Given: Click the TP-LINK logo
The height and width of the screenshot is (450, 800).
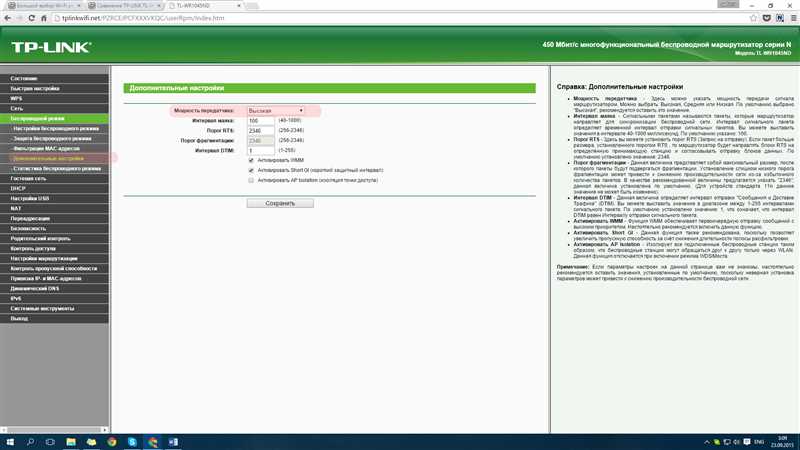Looking at the screenshot, I should pyautogui.click(x=51, y=47).
